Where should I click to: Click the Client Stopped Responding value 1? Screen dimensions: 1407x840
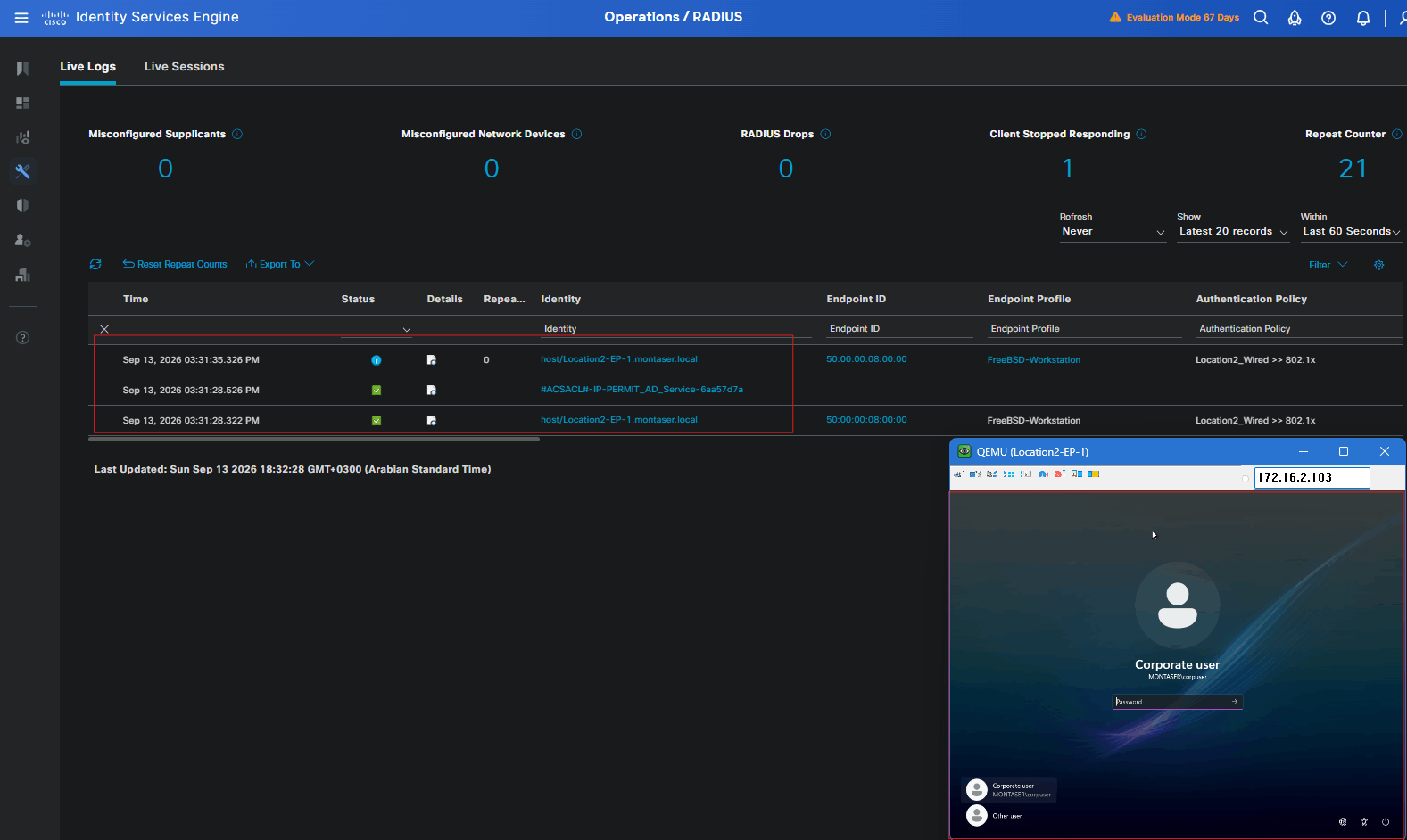[1068, 169]
